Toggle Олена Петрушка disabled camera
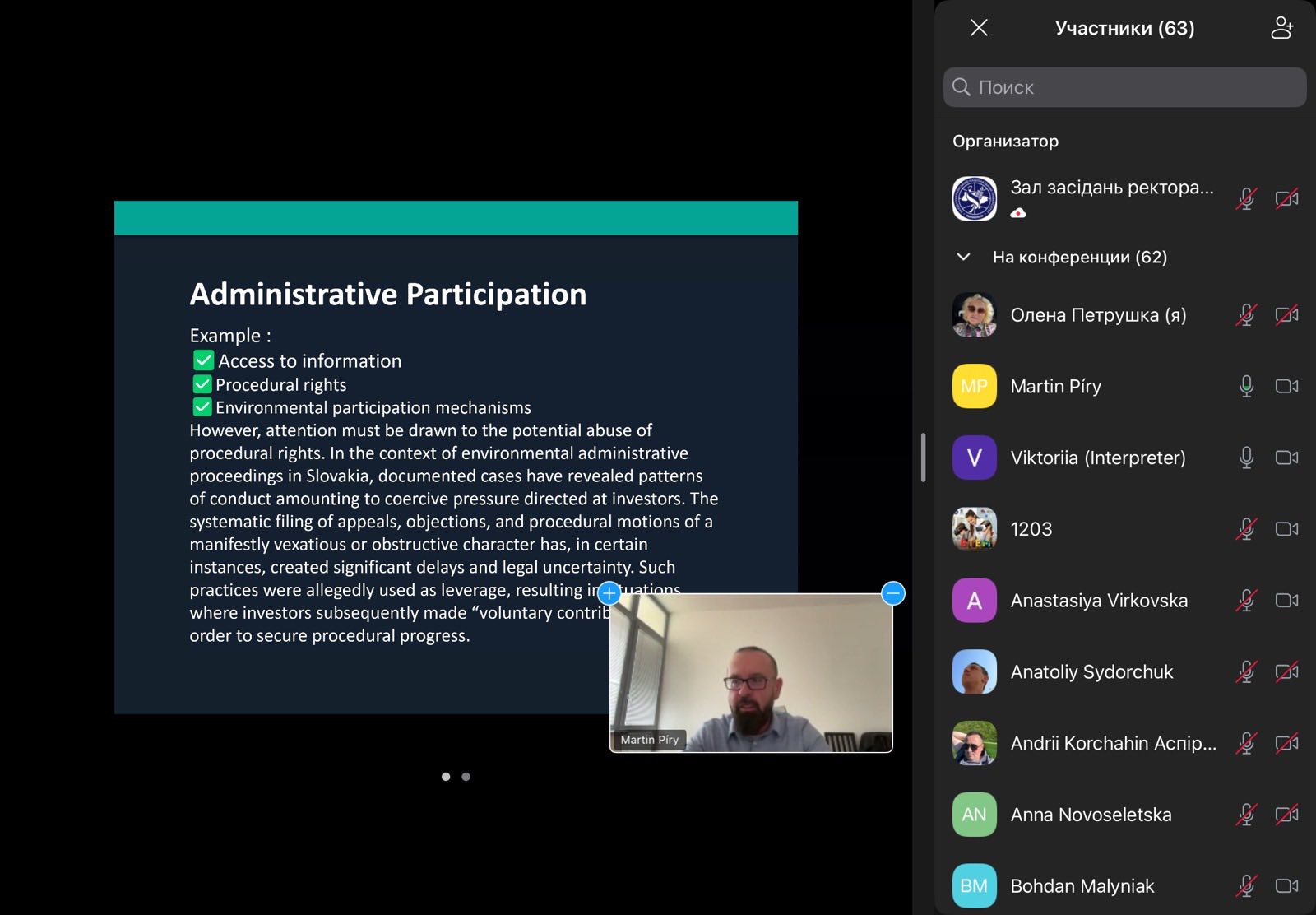Image resolution: width=1316 pixels, height=915 pixels. coord(1286,315)
